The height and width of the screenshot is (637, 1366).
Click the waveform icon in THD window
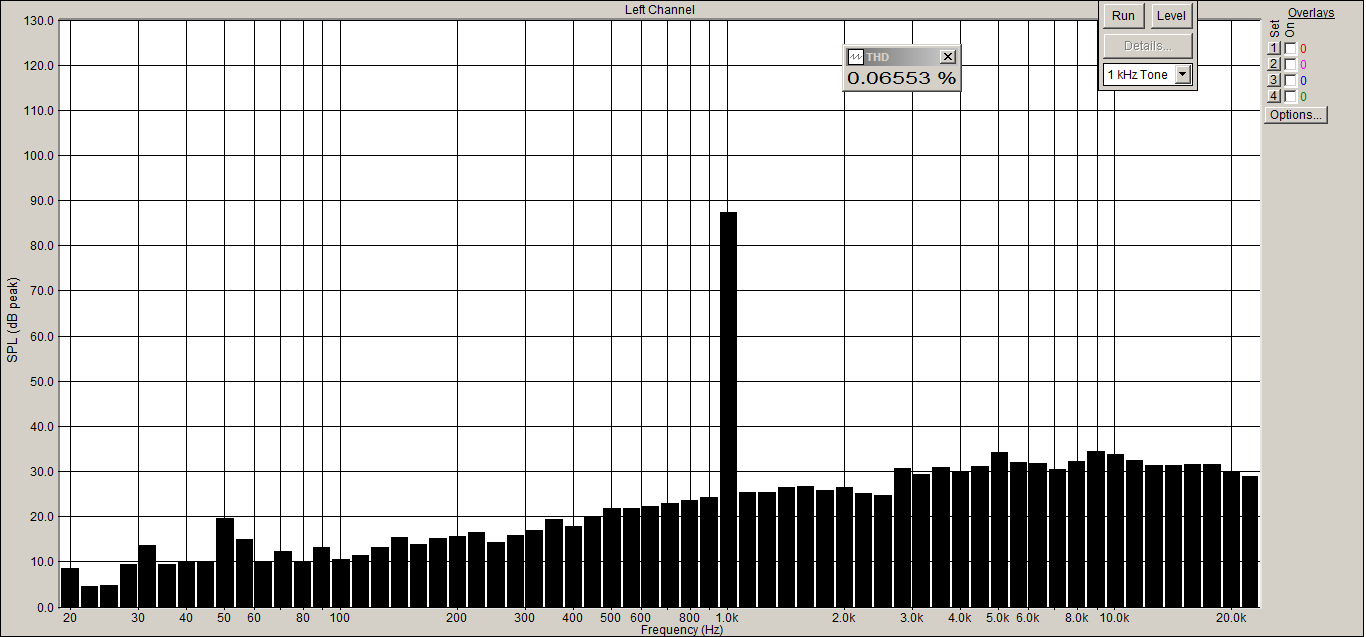855,57
